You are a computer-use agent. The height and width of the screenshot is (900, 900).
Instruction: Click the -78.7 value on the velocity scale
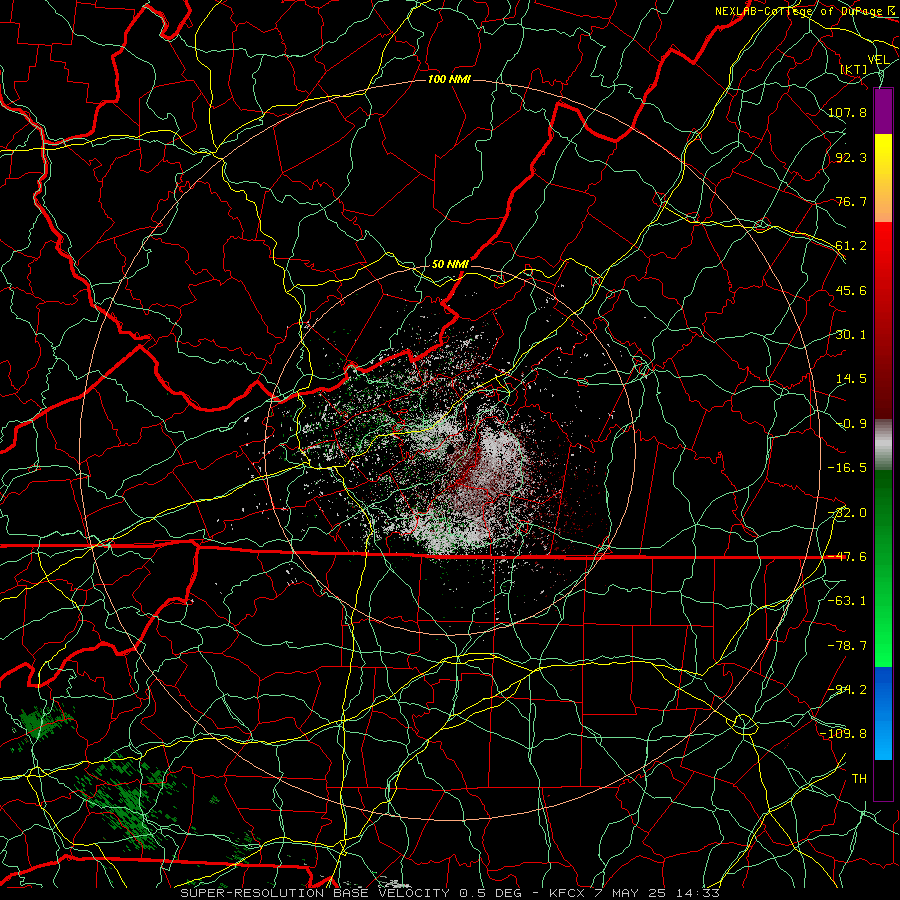(x=847, y=646)
